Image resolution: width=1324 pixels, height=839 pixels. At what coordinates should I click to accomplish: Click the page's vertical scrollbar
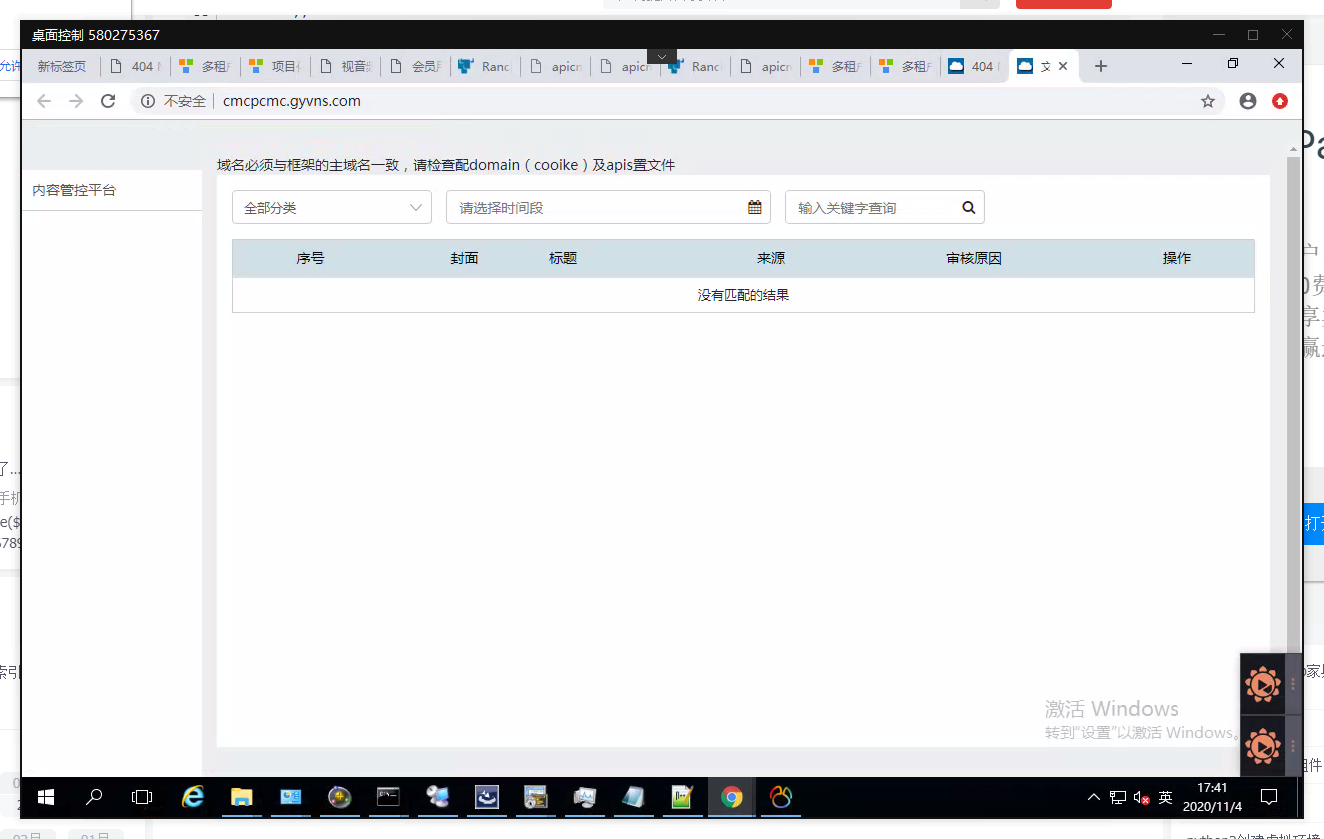1293,400
